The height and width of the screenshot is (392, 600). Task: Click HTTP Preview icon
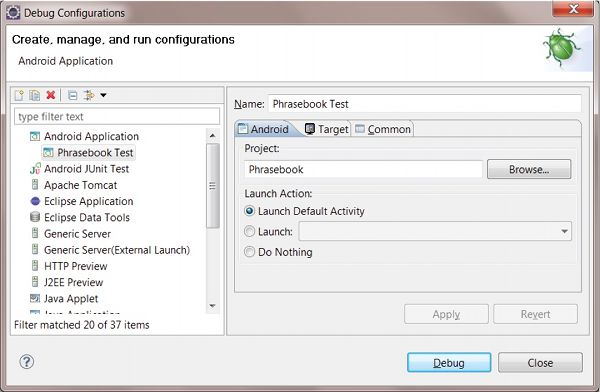click(35, 266)
